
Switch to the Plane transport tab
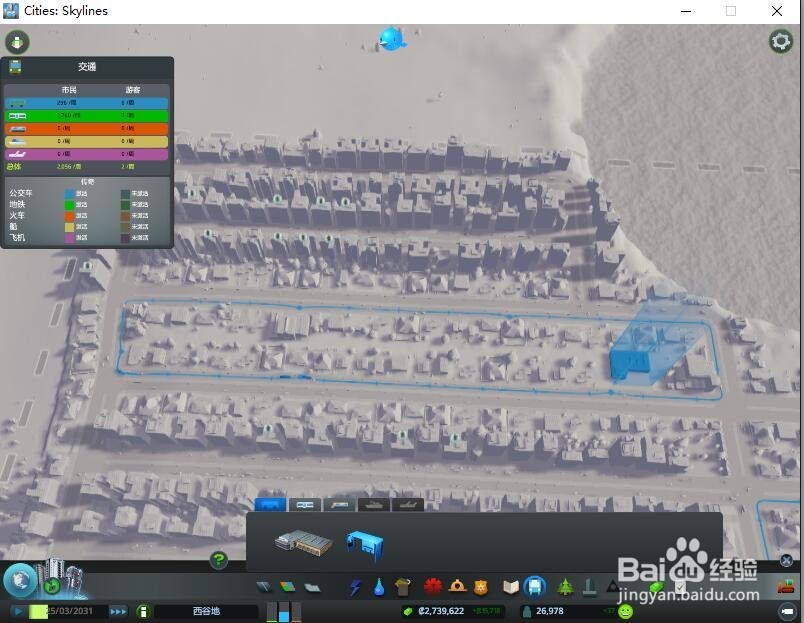coord(408,505)
